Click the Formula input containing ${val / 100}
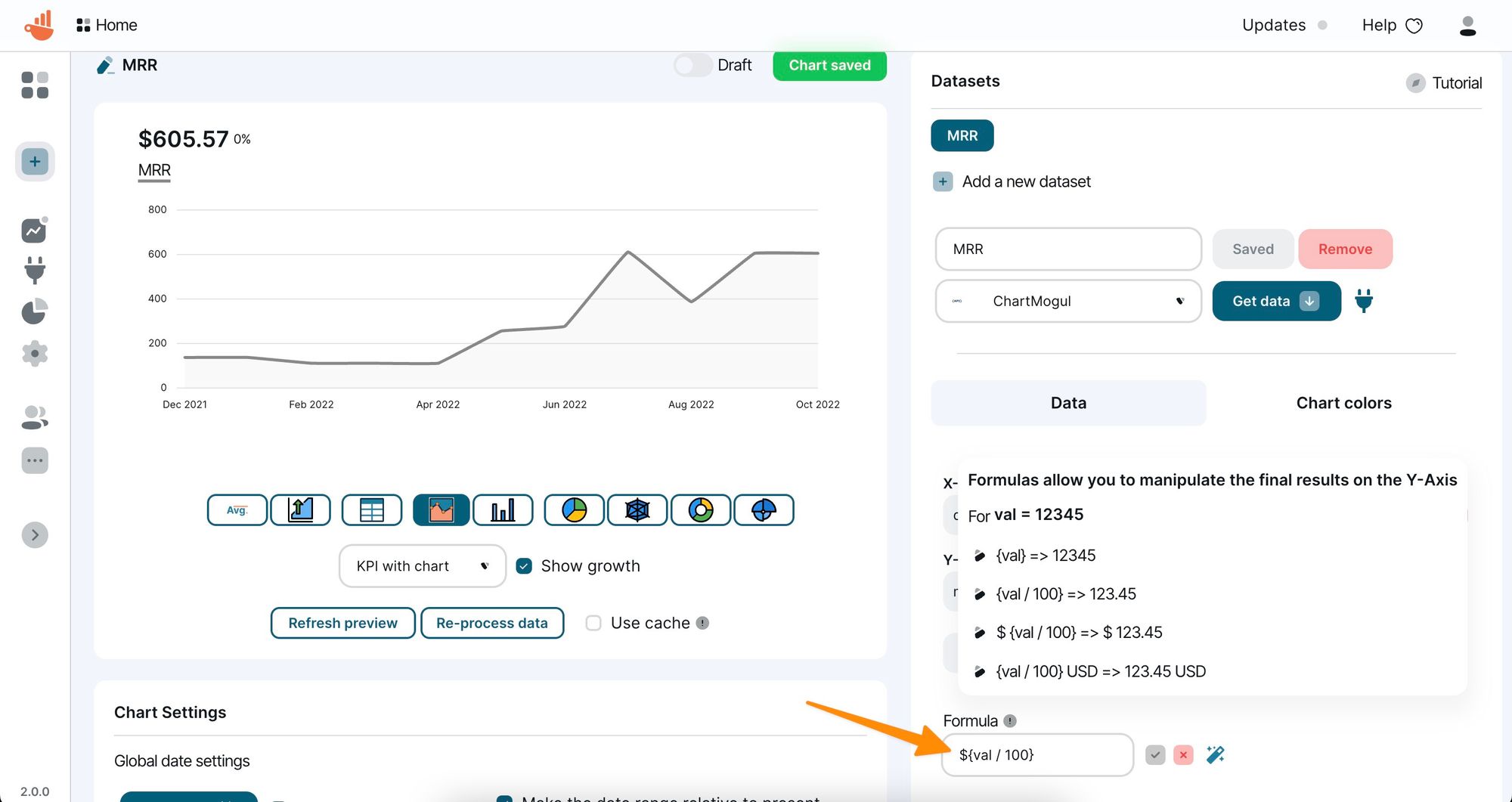1512x802 pixels. (x=1036, y=754)
